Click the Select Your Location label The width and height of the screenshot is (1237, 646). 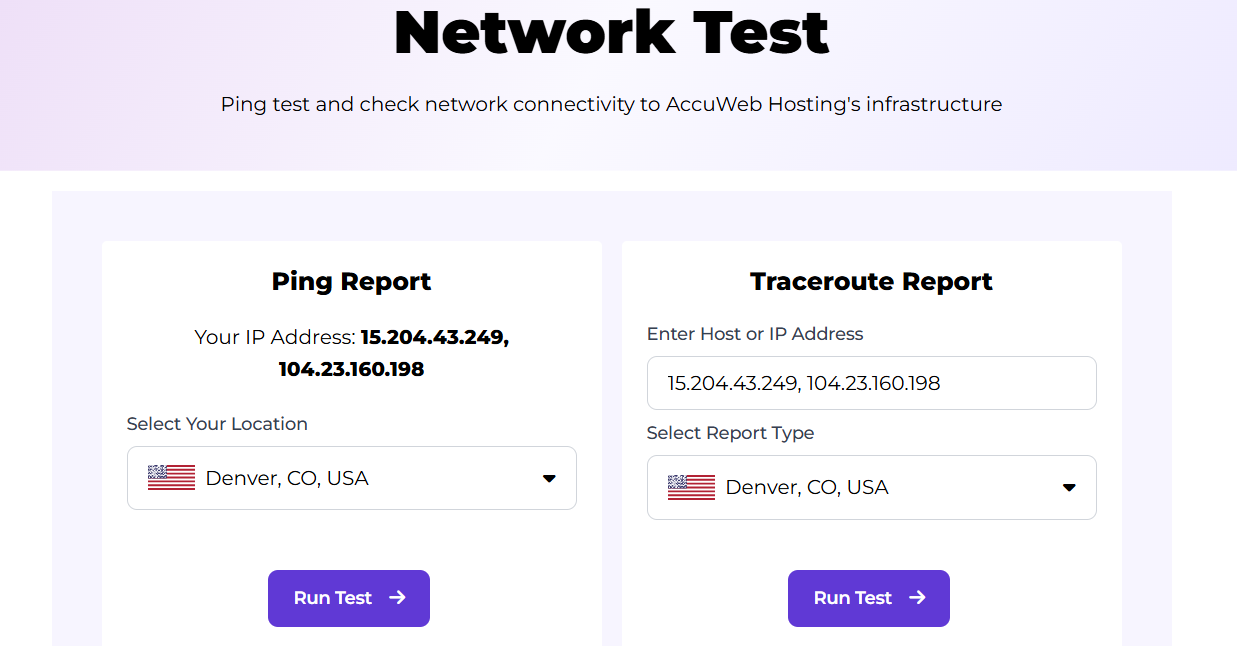pos(217,424)
